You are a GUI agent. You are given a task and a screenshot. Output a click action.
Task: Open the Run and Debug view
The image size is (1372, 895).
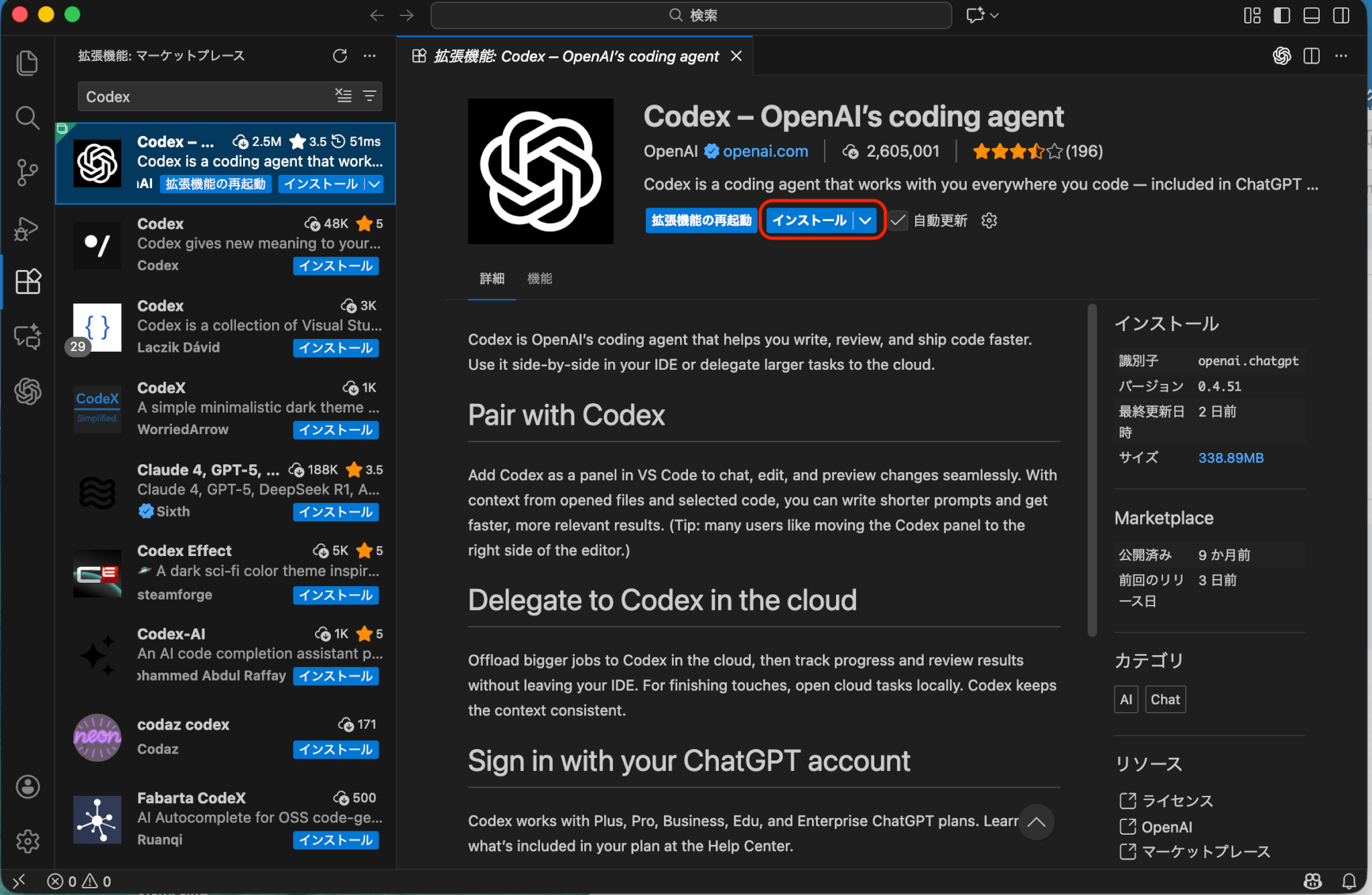(x=27, y=228)
